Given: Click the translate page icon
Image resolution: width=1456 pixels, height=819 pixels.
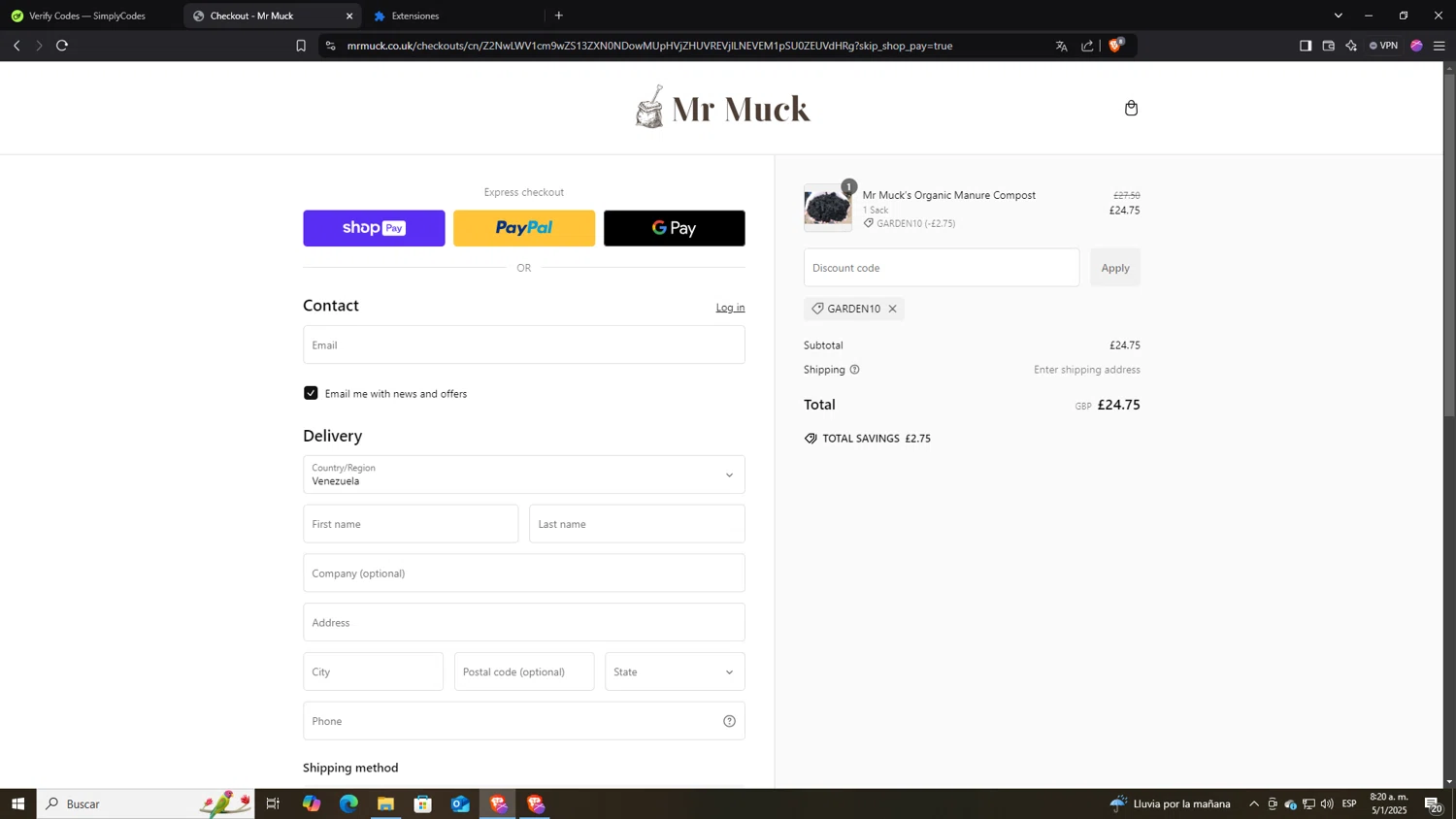Looking at the screenshot, I should [x=1061, y=46].
